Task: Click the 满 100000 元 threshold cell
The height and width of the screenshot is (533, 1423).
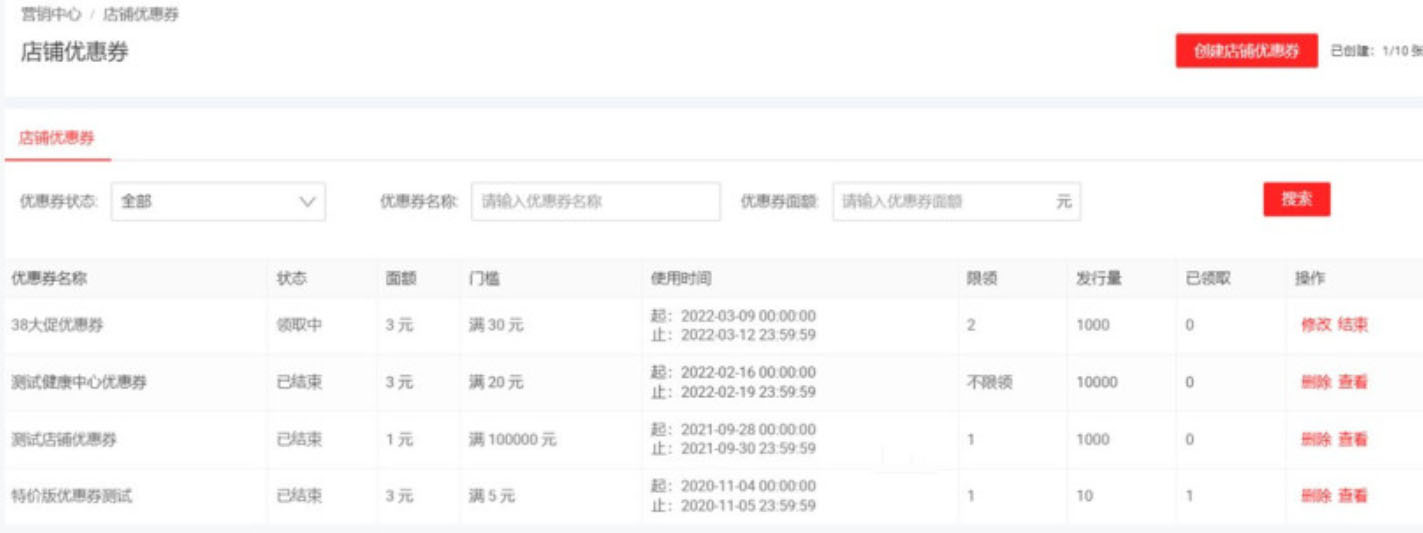Action: click(x=512, y=439)
